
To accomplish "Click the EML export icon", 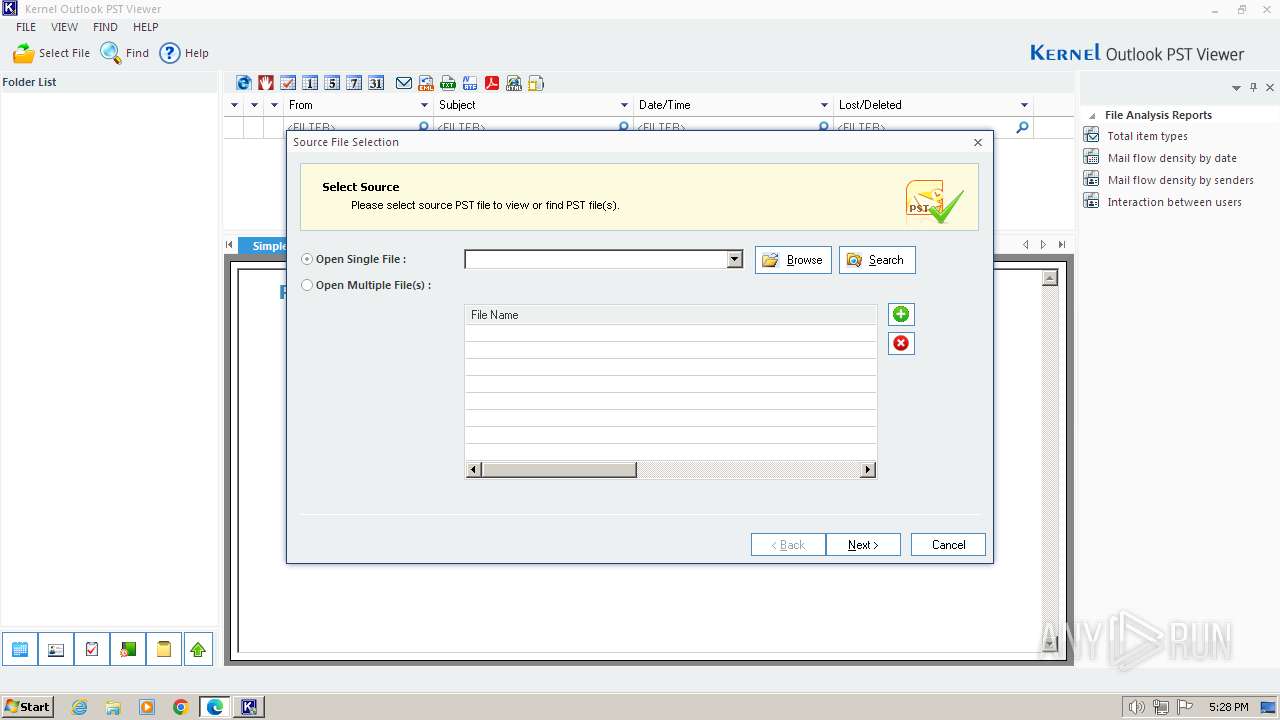I will tap(426, 83).
